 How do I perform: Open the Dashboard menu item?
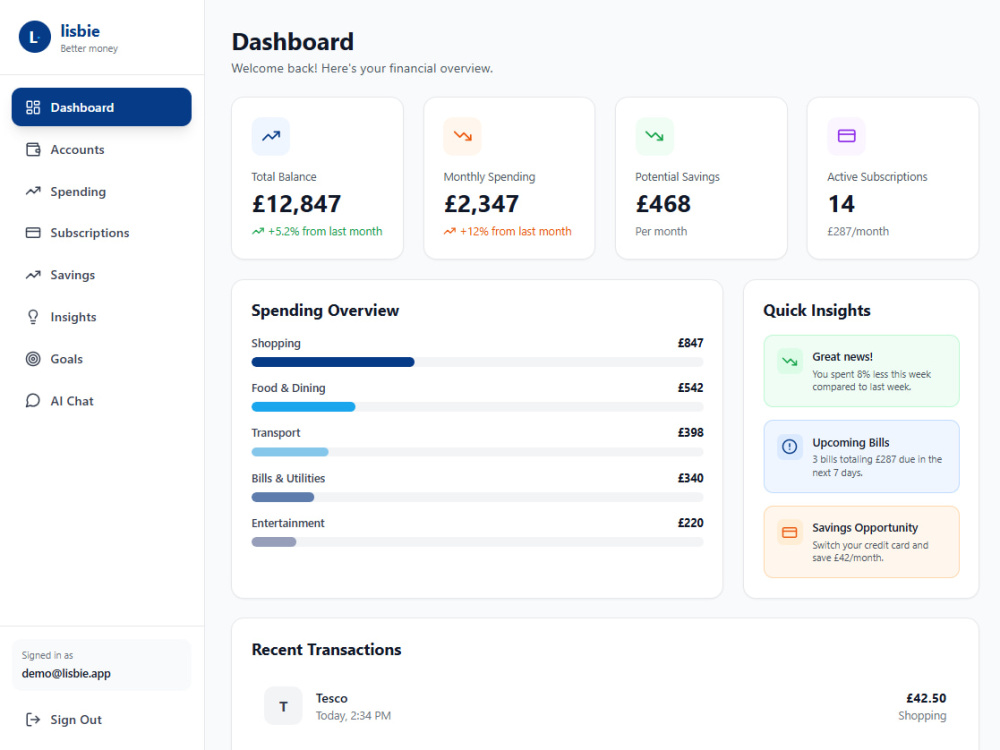(x=101, y=107)
